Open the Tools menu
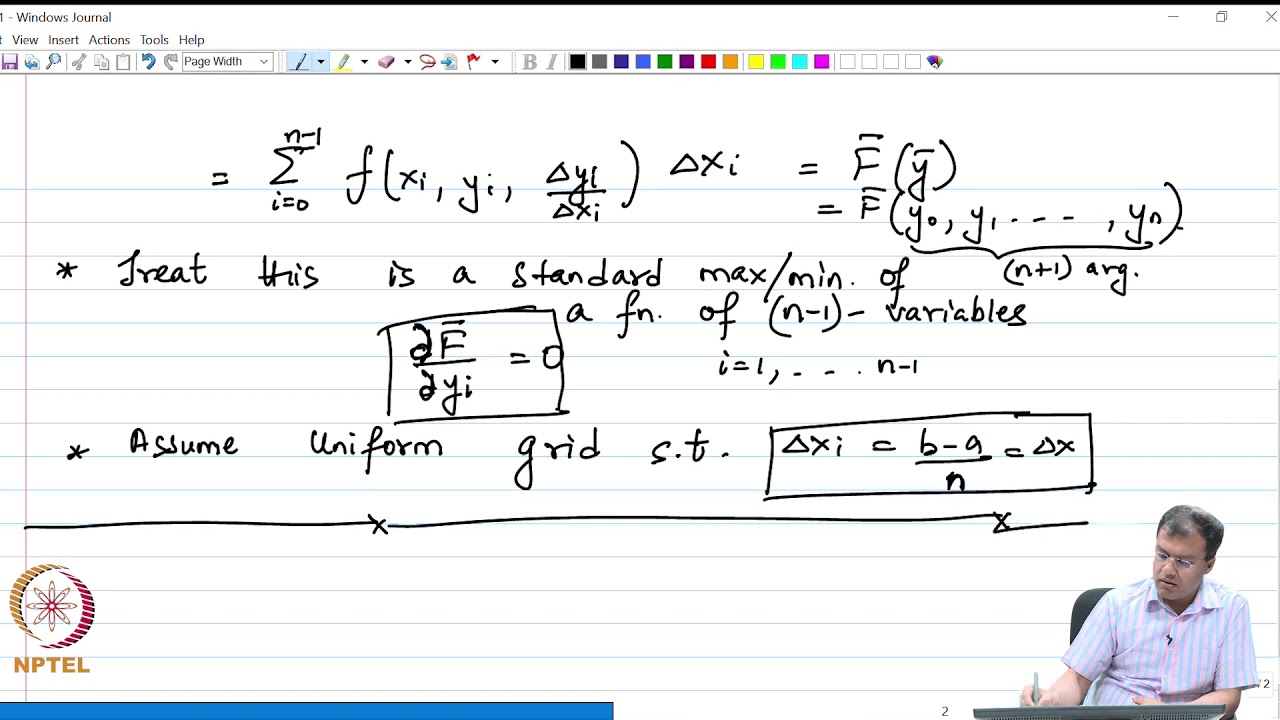 pyautogui.click(x=154, y=40)
